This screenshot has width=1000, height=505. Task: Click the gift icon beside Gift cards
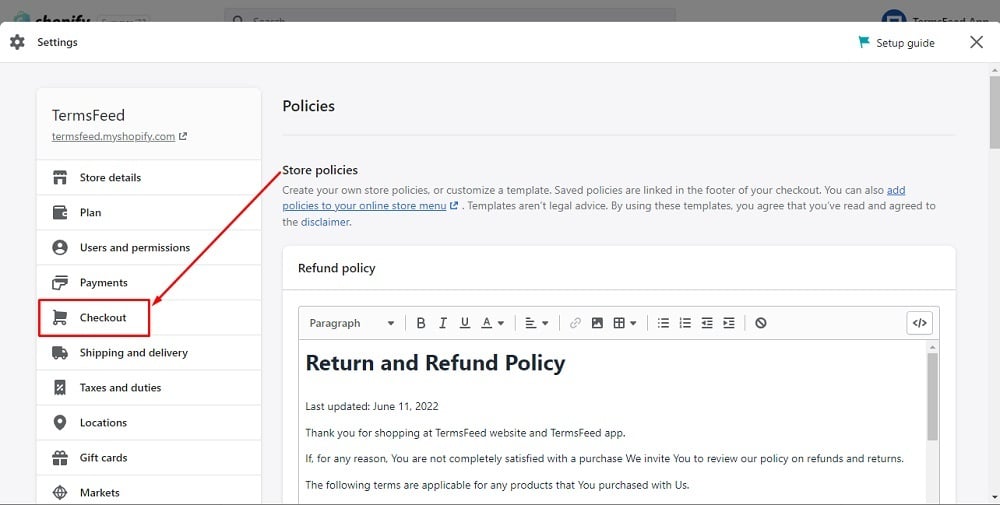pos(60,458)
